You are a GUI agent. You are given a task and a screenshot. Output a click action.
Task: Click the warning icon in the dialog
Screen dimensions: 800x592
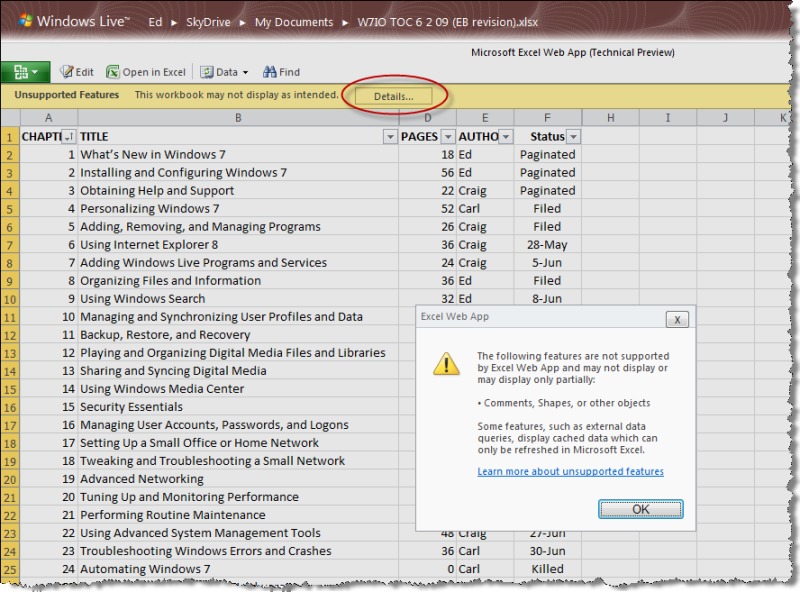coord(446,363)
